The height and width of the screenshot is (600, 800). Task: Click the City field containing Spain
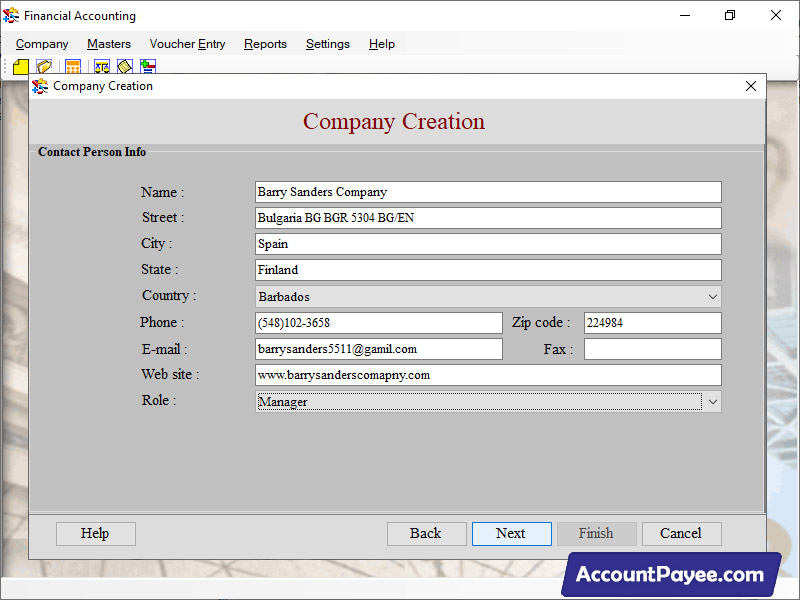[488, 244]
